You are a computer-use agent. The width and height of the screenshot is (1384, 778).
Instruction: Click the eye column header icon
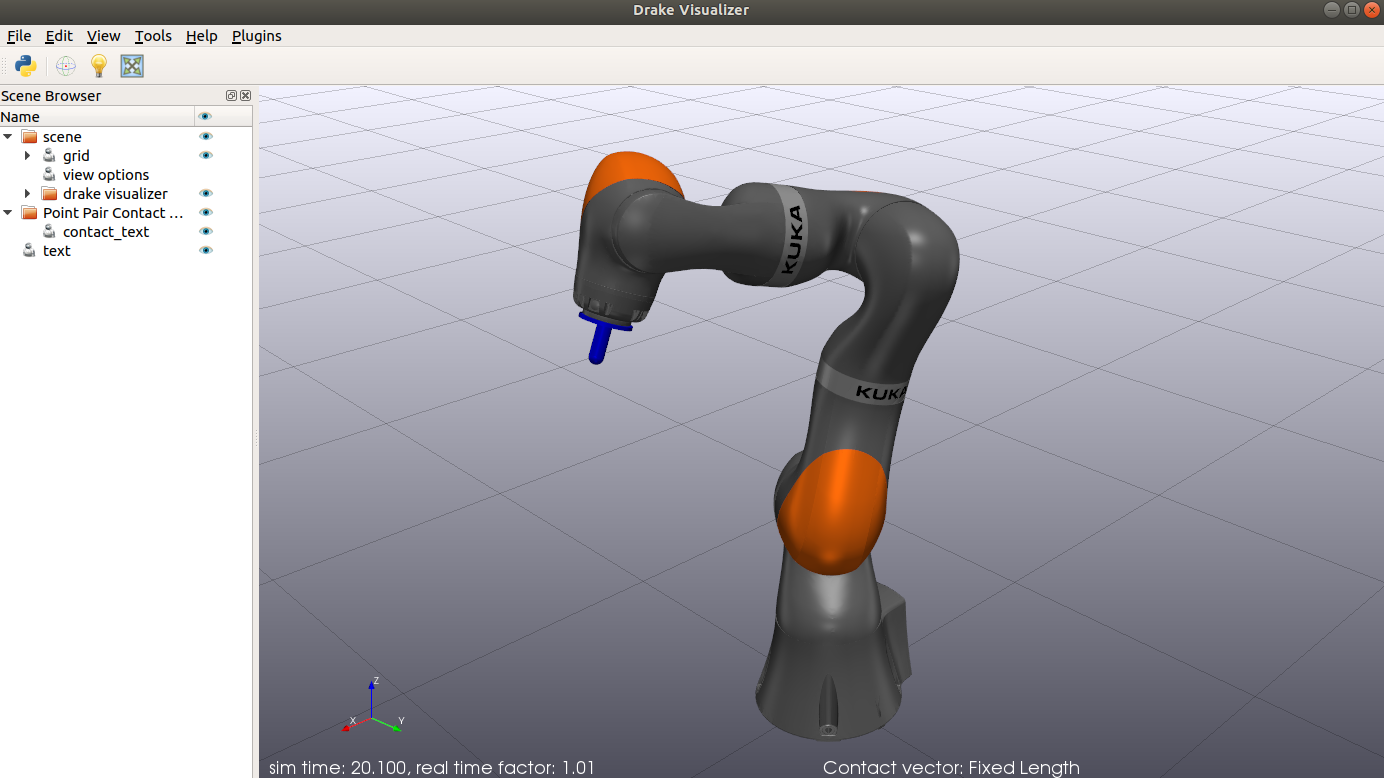(x=206, y=117)
